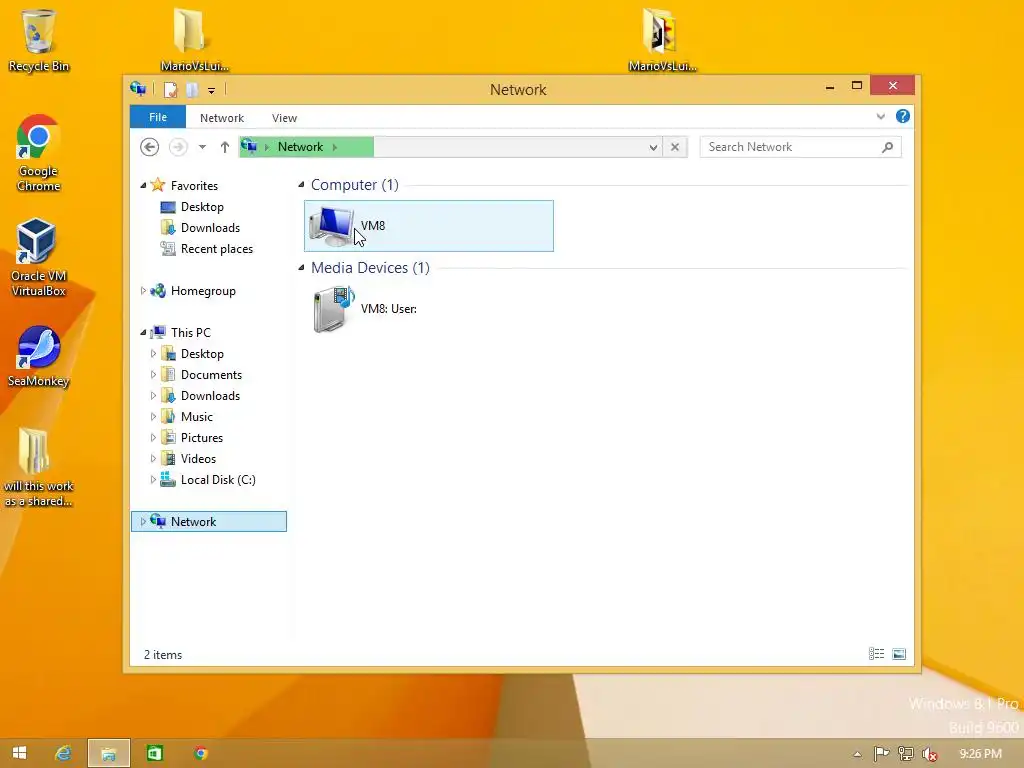Open Action Center flag icon
Screen dimensions: 1024x768
(x=881, y=754)
